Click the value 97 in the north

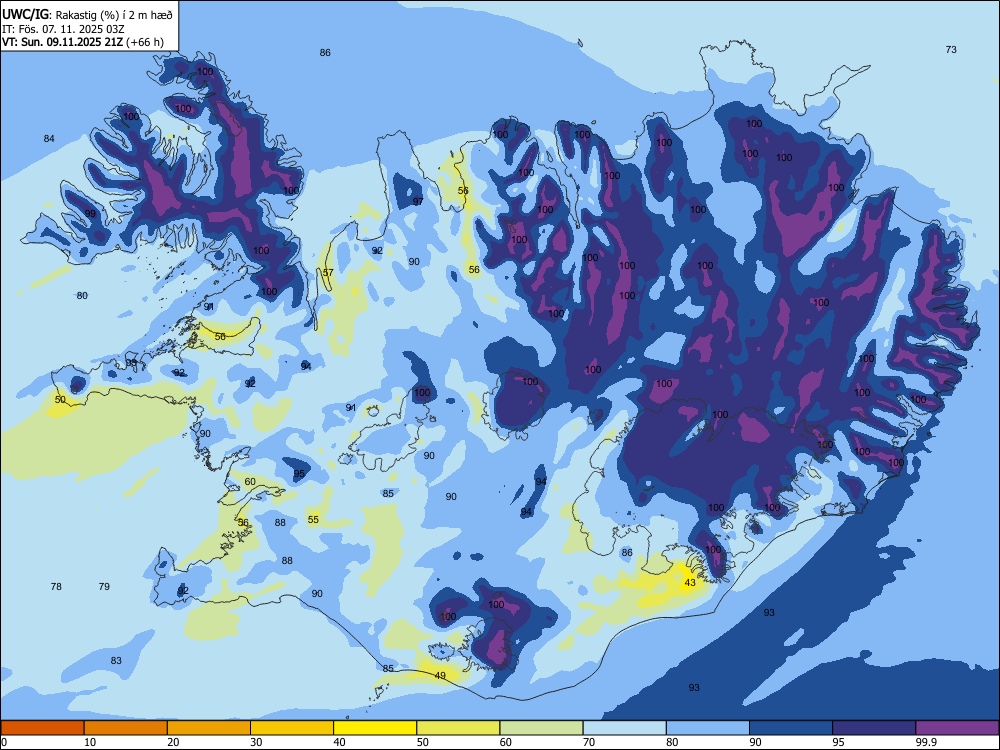[x=418, y=201]
